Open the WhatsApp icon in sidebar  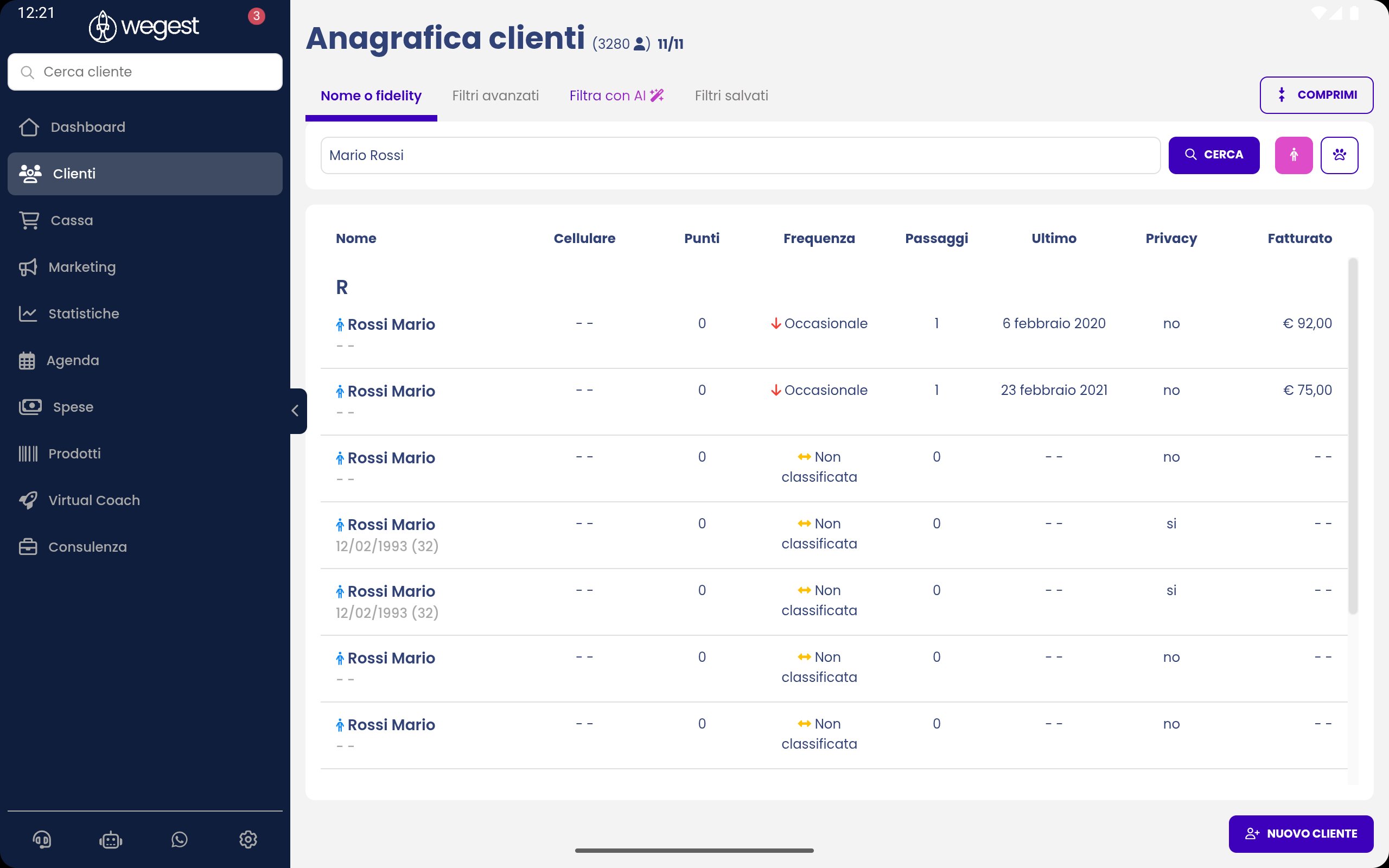[180, 840]
